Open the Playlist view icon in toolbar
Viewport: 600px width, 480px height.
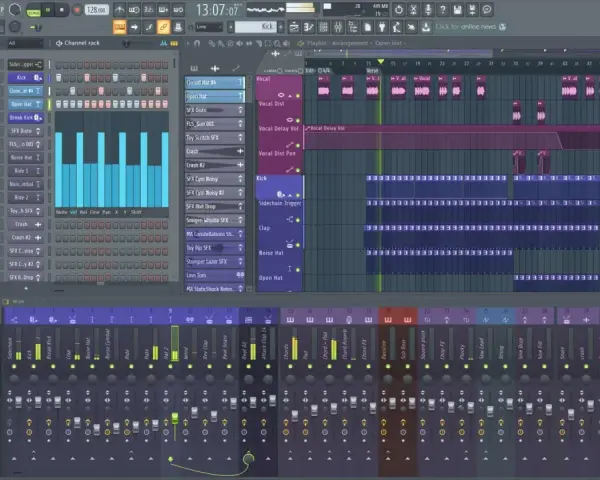click(x=294, y=27)
